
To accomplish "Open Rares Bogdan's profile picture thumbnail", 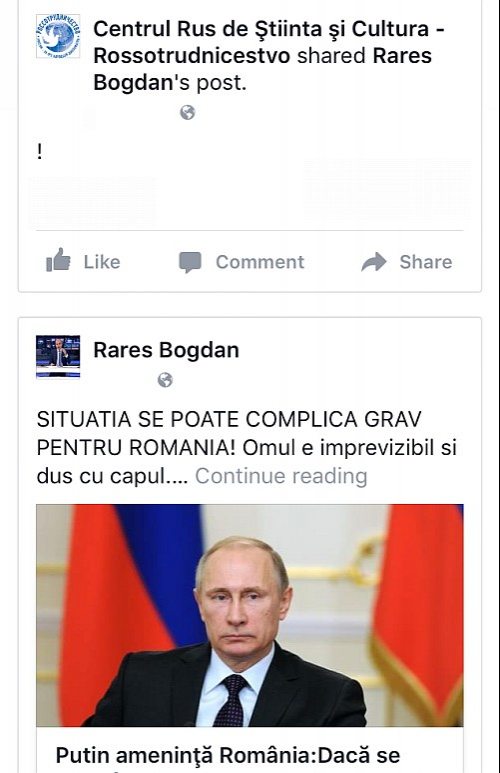I will point(58,356).
